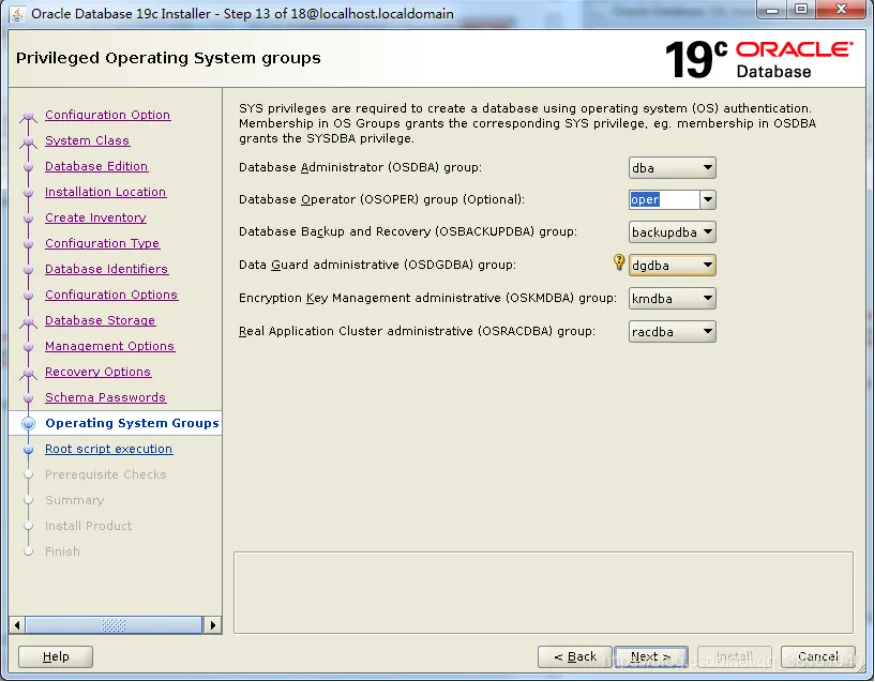Go to System Class step
The image size is (875, 682).
[87, 141]
